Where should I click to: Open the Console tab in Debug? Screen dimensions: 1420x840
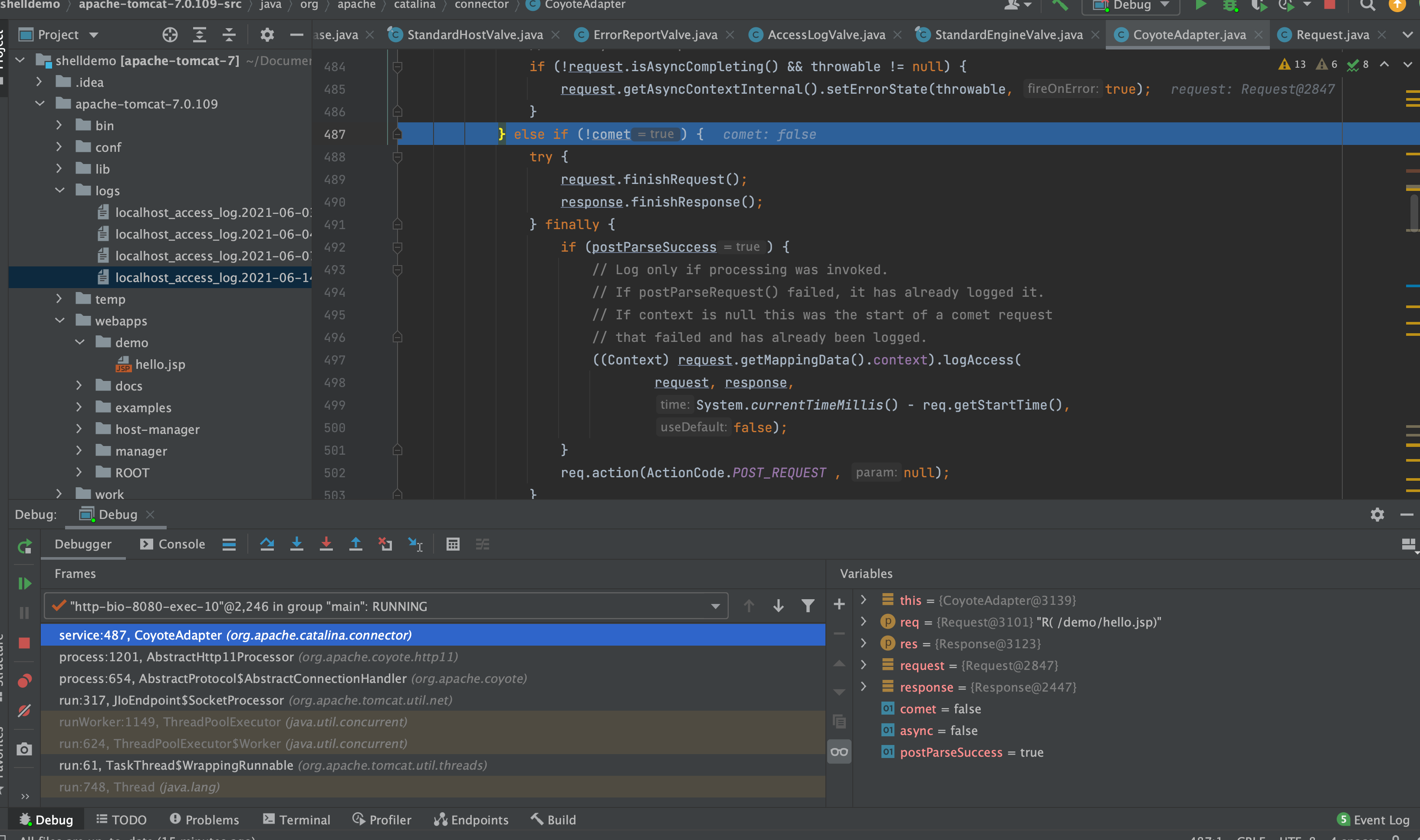tap(173, 544)
